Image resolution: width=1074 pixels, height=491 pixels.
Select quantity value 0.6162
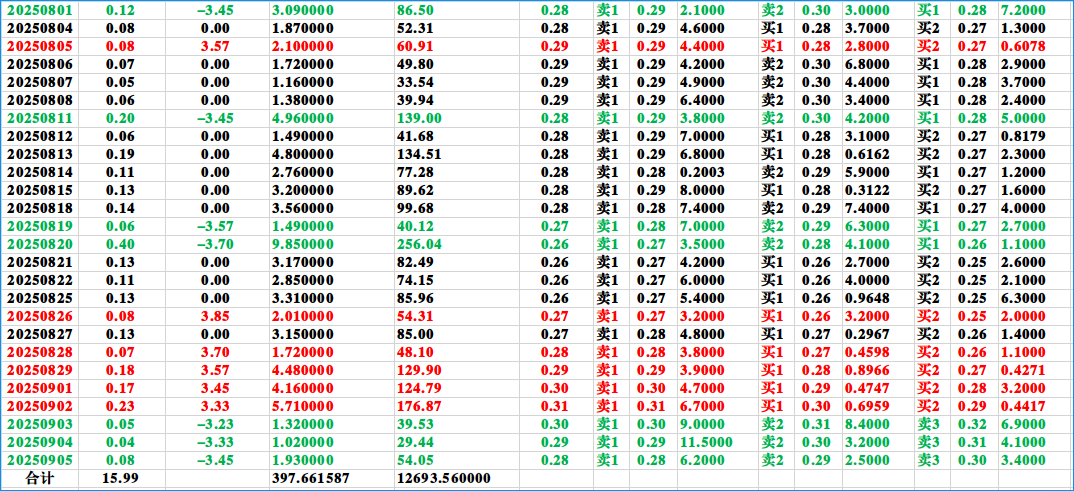[x=866, y=153]
